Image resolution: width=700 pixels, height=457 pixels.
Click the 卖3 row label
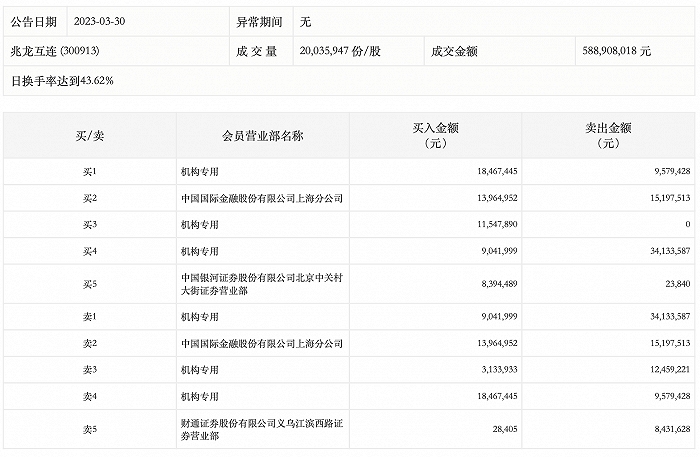[x=88, y=372]
